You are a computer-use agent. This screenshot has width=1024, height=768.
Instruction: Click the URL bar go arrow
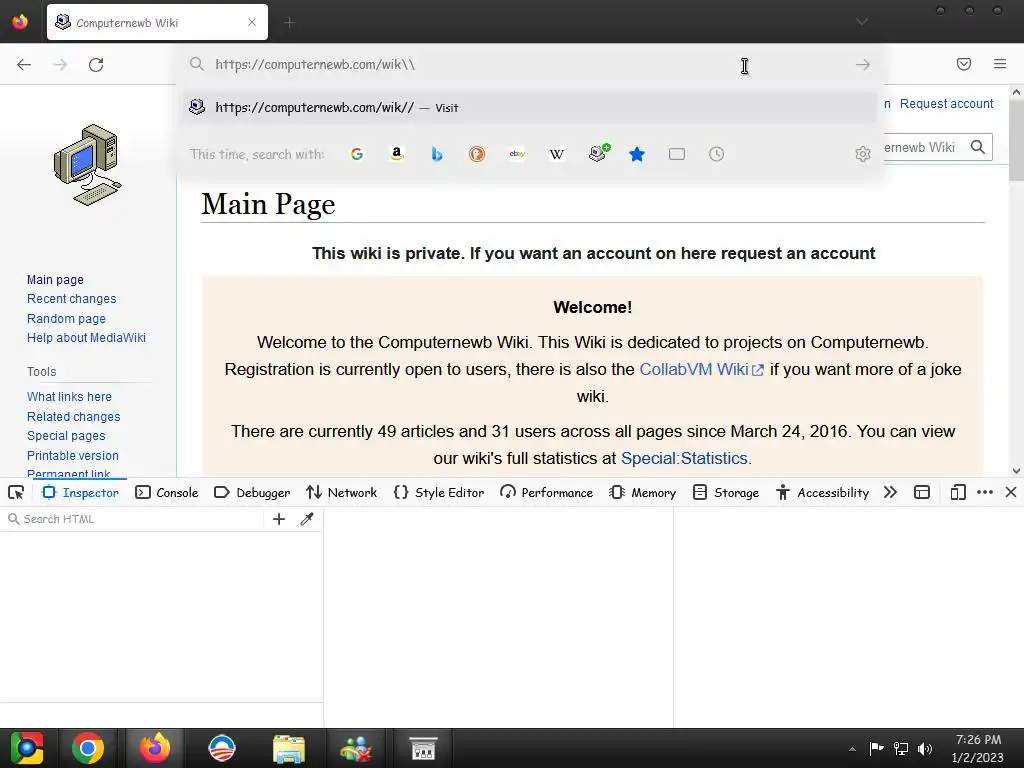(863, 65)
